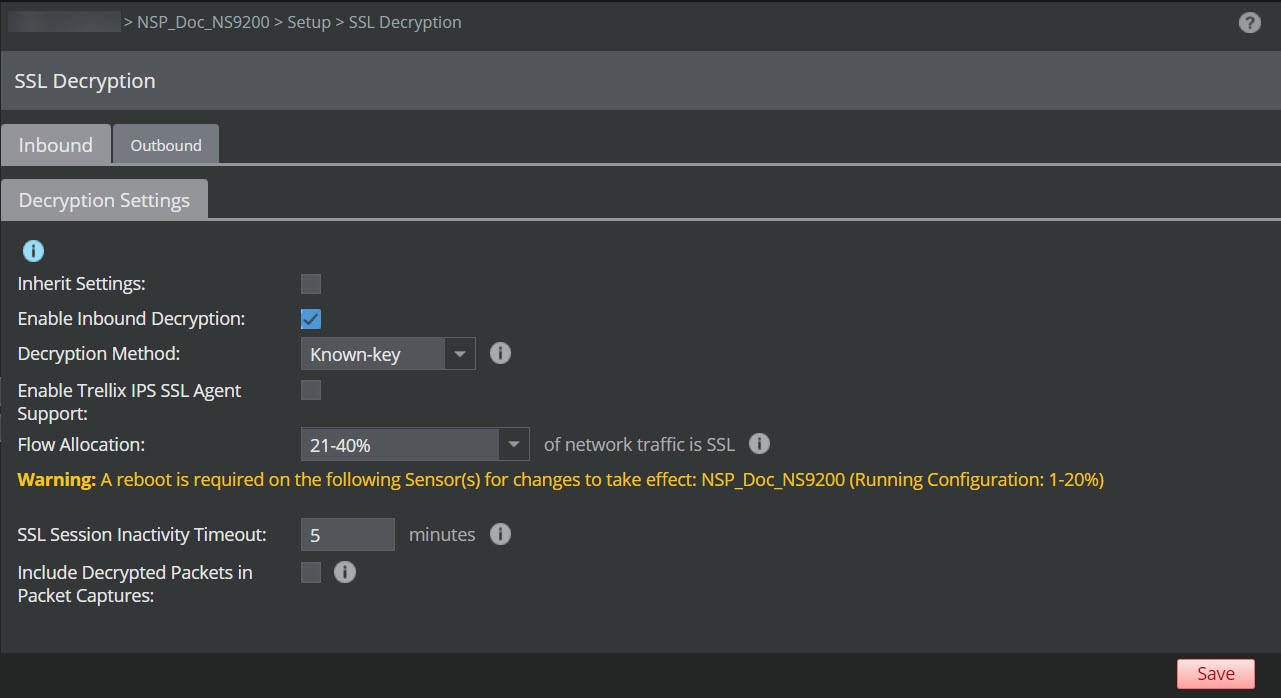Click the reboot required warning message
Viewport: 1281px width, 698px height.
pos(561,480)
